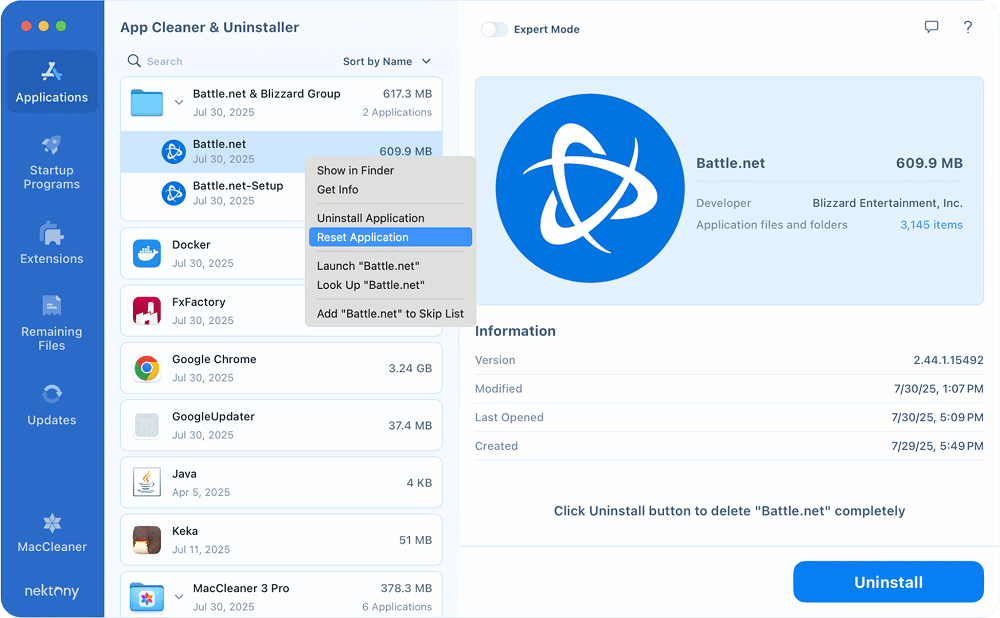
Task: Click the MacCleaner 3 Pro folder icon
Action: tap(147, 597)
